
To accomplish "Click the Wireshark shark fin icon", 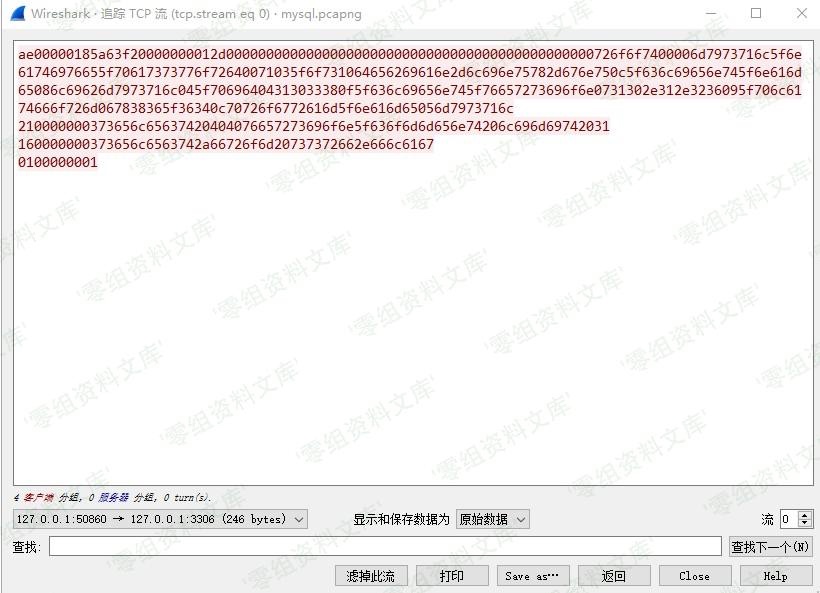I will click(17, 14).
